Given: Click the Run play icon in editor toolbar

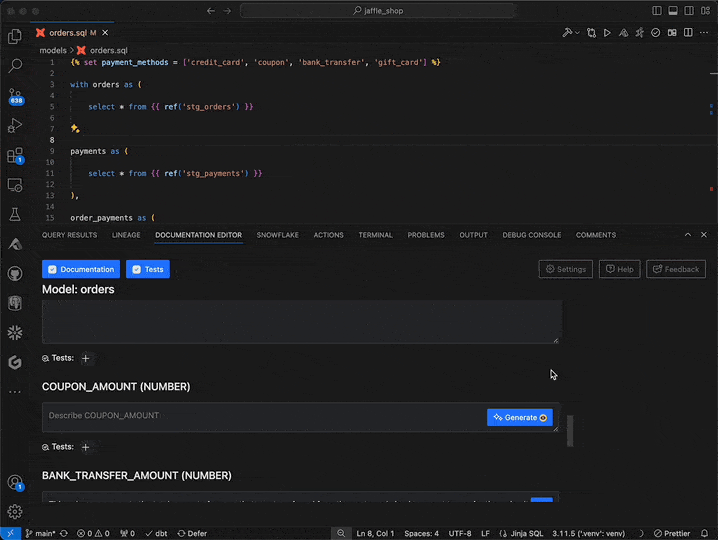Looking at the screenshot, I should (x=607, y=33).
